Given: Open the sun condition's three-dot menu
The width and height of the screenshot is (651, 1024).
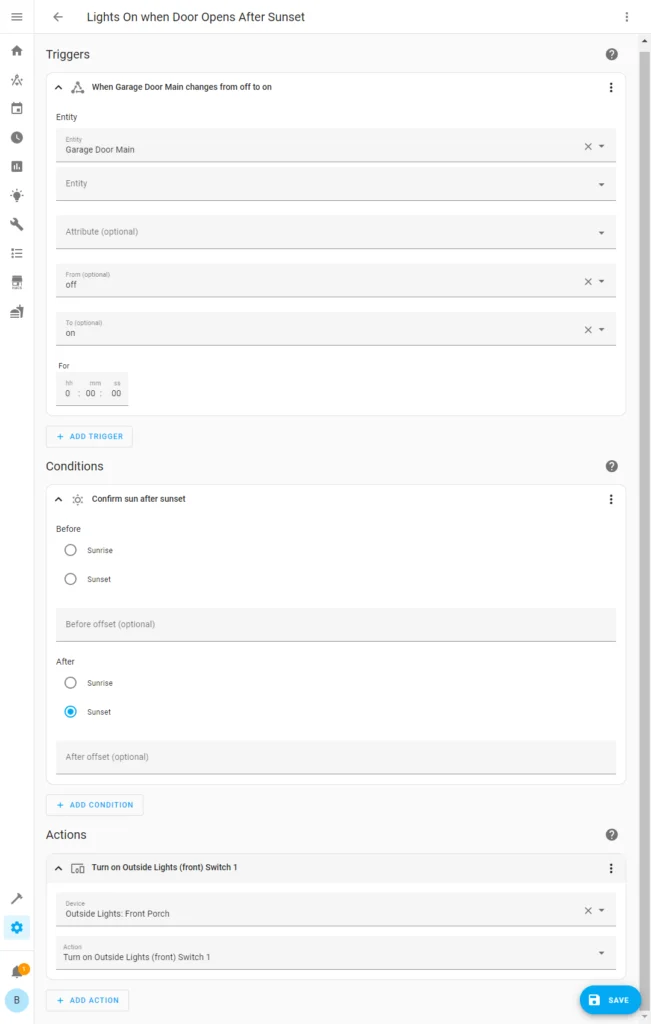Looking at the screenshot, I should click(x=611, y=499).
